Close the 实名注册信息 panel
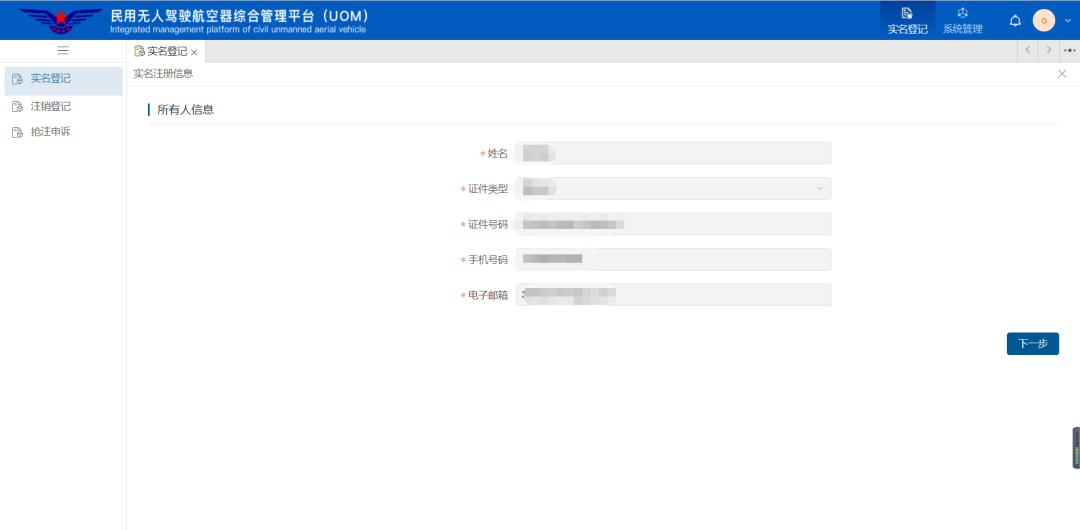This screenshot has height=530, width=1080. click(1062, 74)
